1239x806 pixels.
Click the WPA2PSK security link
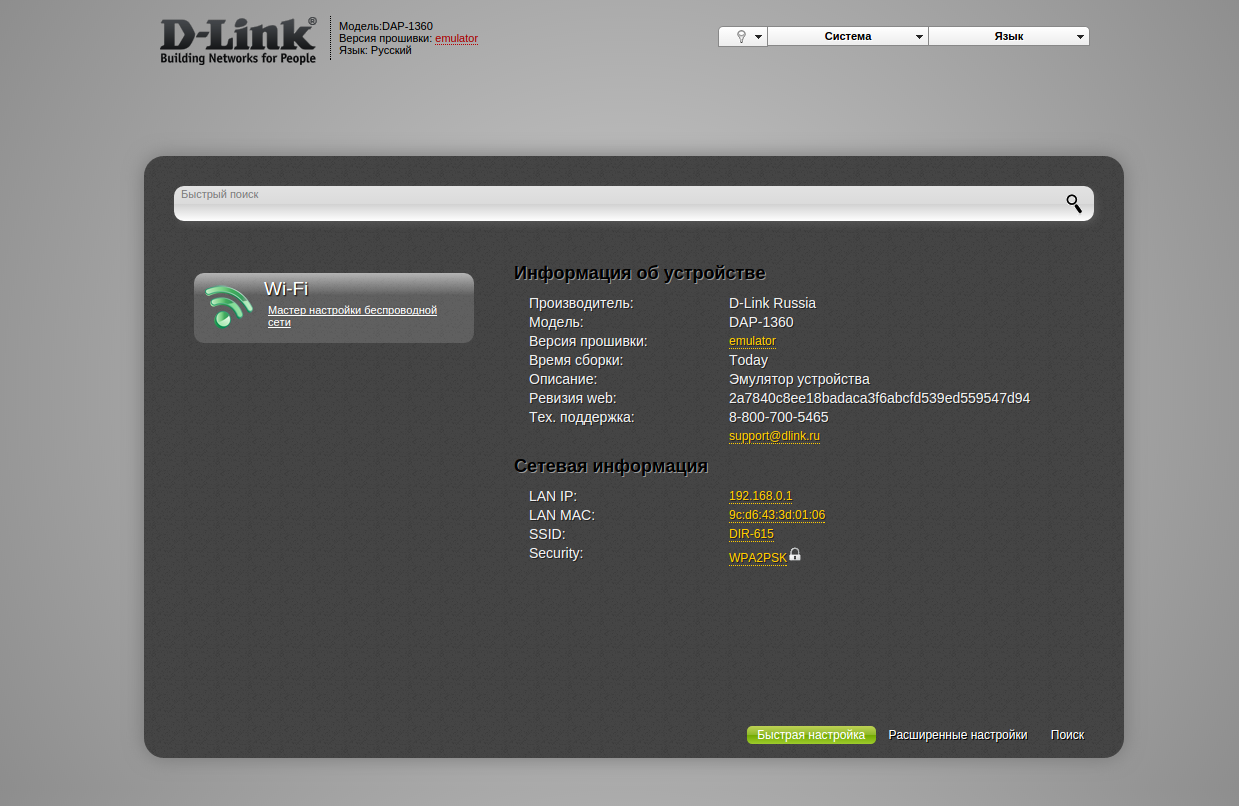coord(758,558)
